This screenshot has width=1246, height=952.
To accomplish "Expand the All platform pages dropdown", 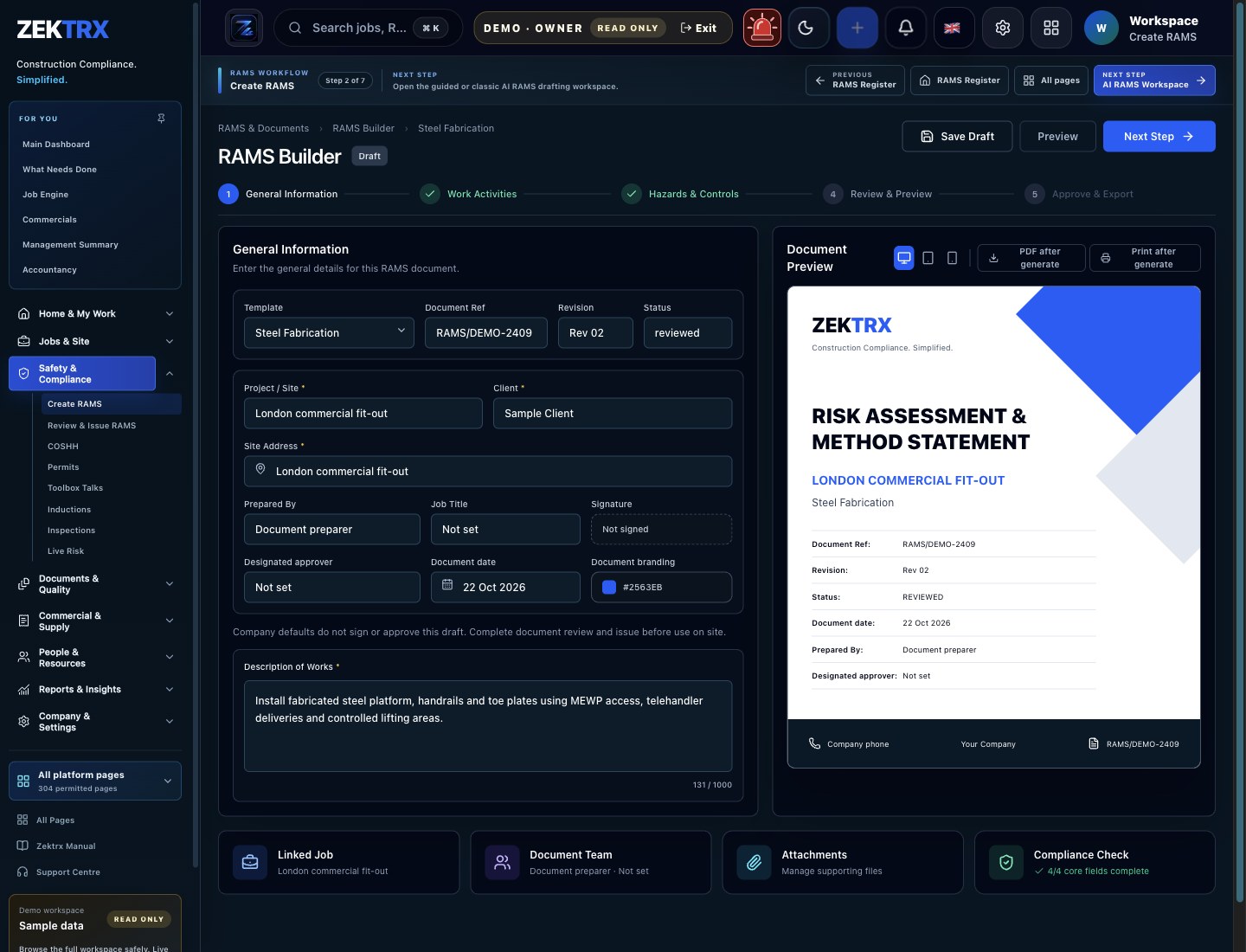I will click(x=95, y=781).
